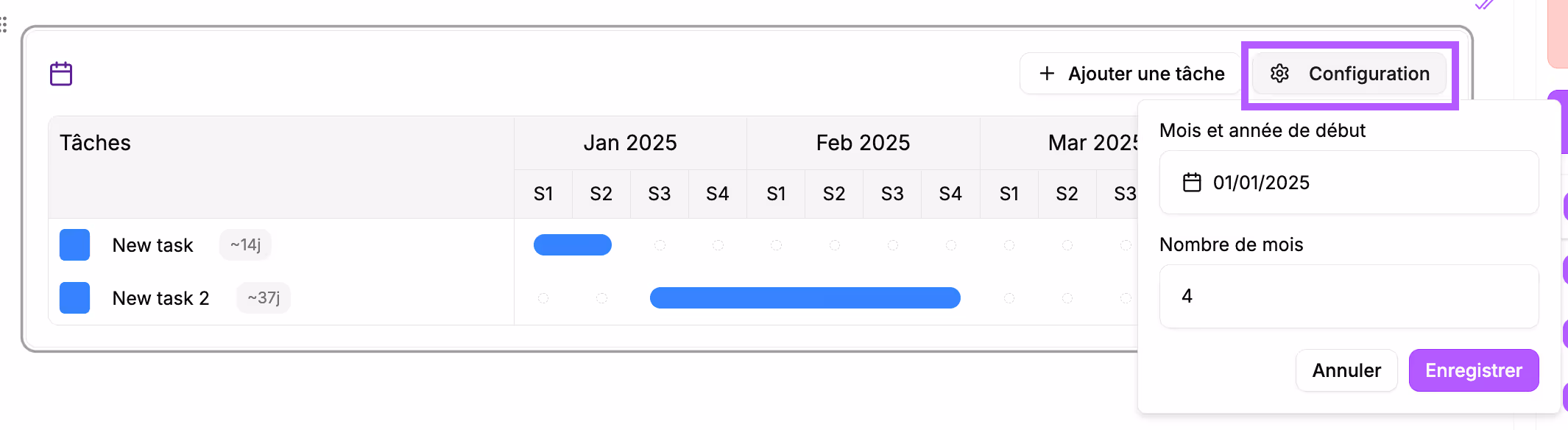Click the gear icon next to Configuration

(1280, 74)
